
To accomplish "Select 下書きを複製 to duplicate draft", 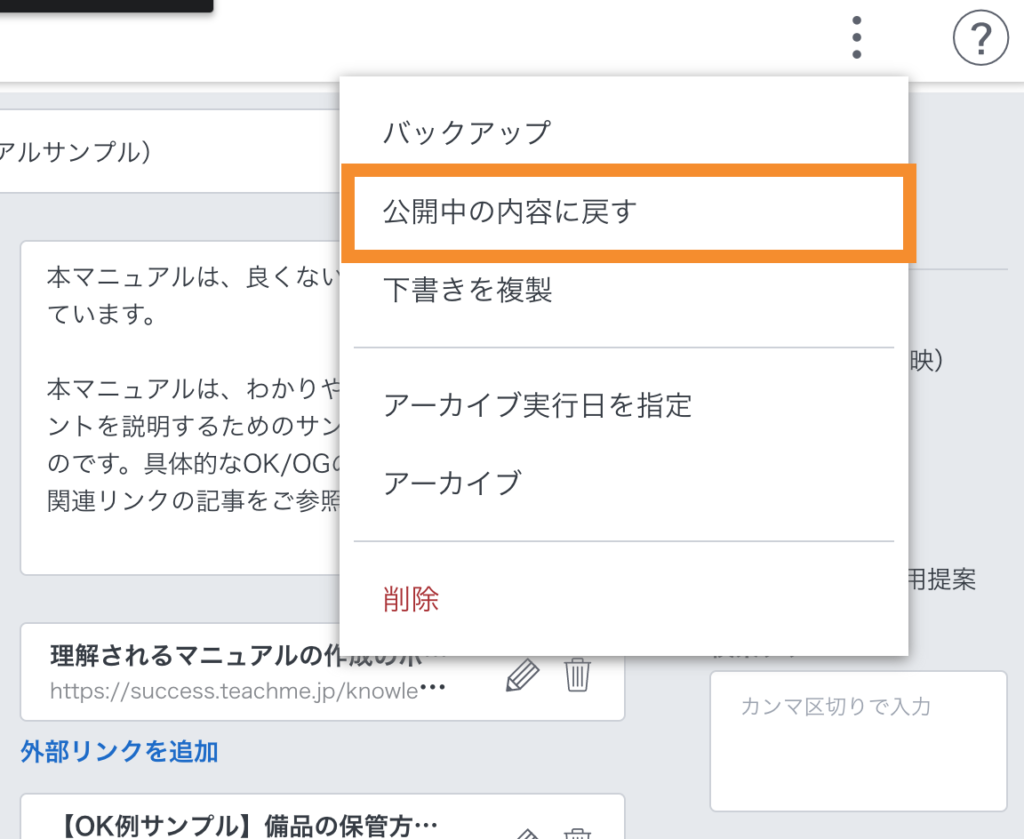I will point(467,291).
